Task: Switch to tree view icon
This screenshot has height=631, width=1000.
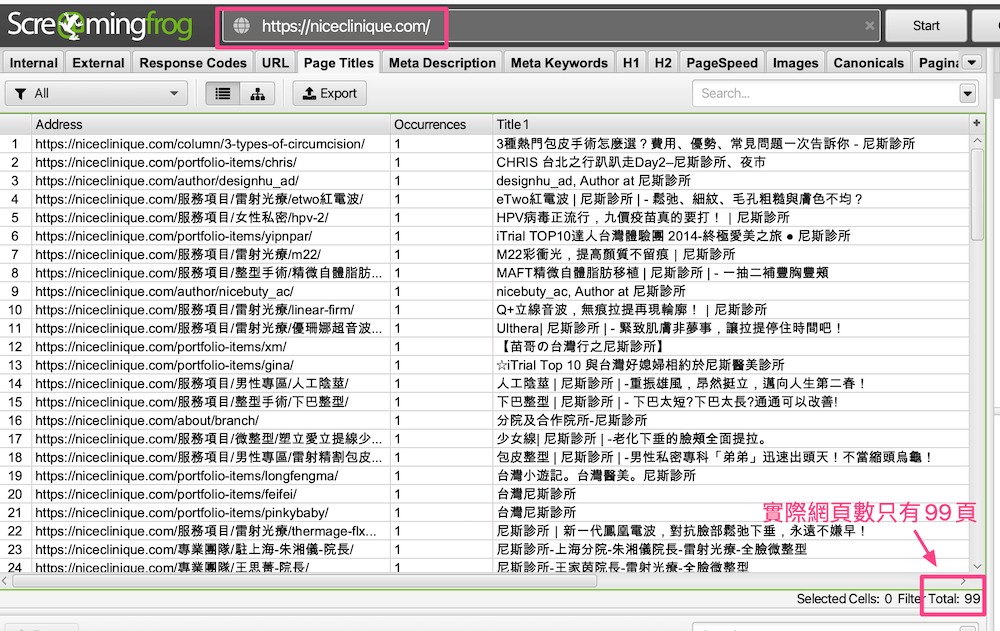Action: [x=258, y=94]
